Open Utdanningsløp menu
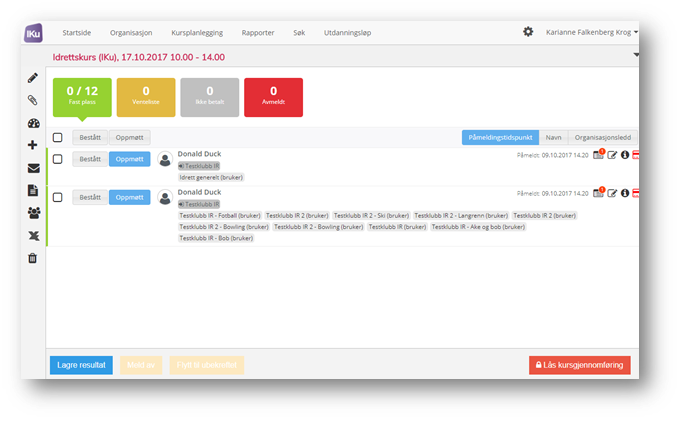Screen dimensions: 681x421 pyautogui.click(x=347, y=33)
